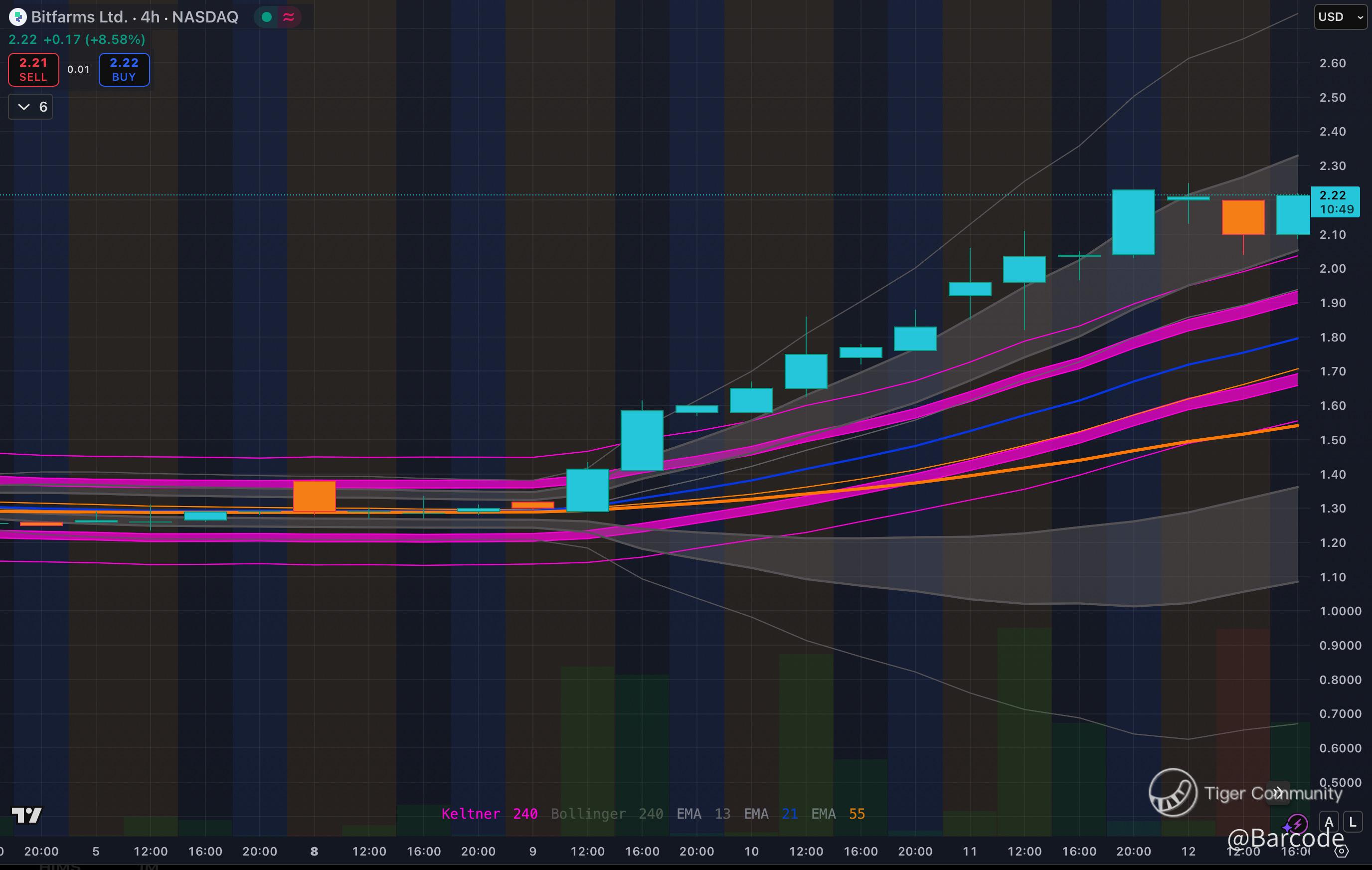Click the Tiger Community logo watermark
1372x870 pixels.
coord(1173,793)
